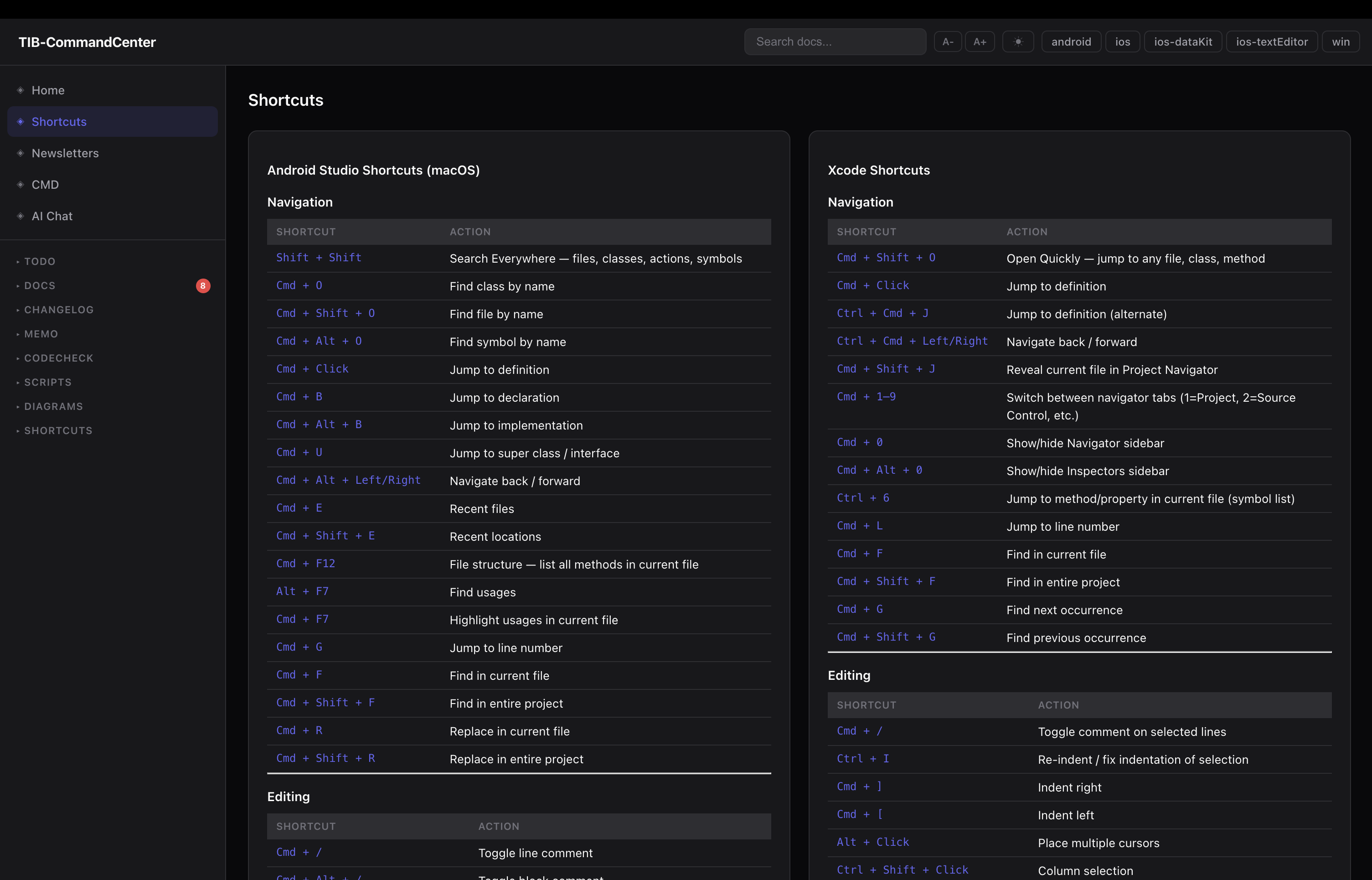
Task: Toggle light mode with the sun icon
Action: (x=1018, y=41)
